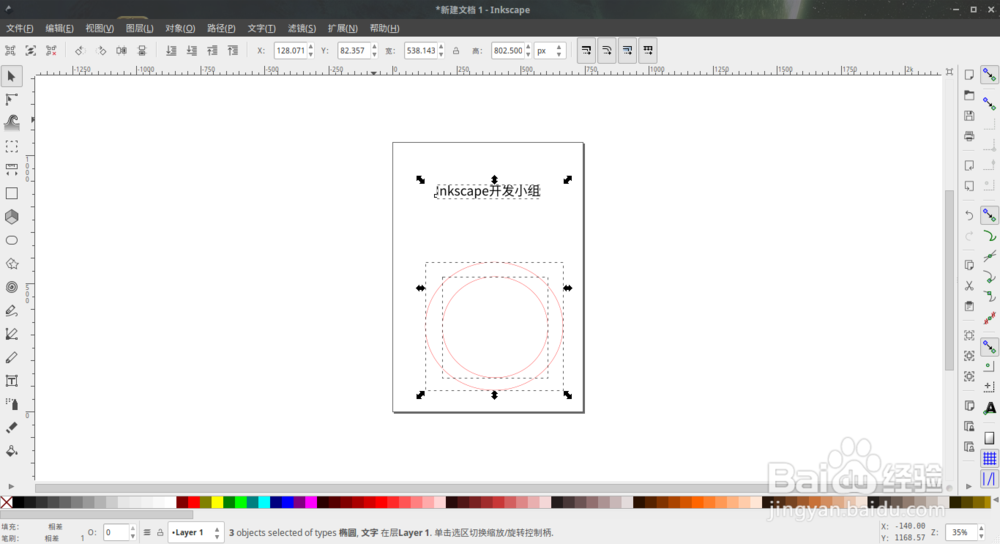
Task: Open the 文件(F) menu
Action: click(x=19, y=28)
